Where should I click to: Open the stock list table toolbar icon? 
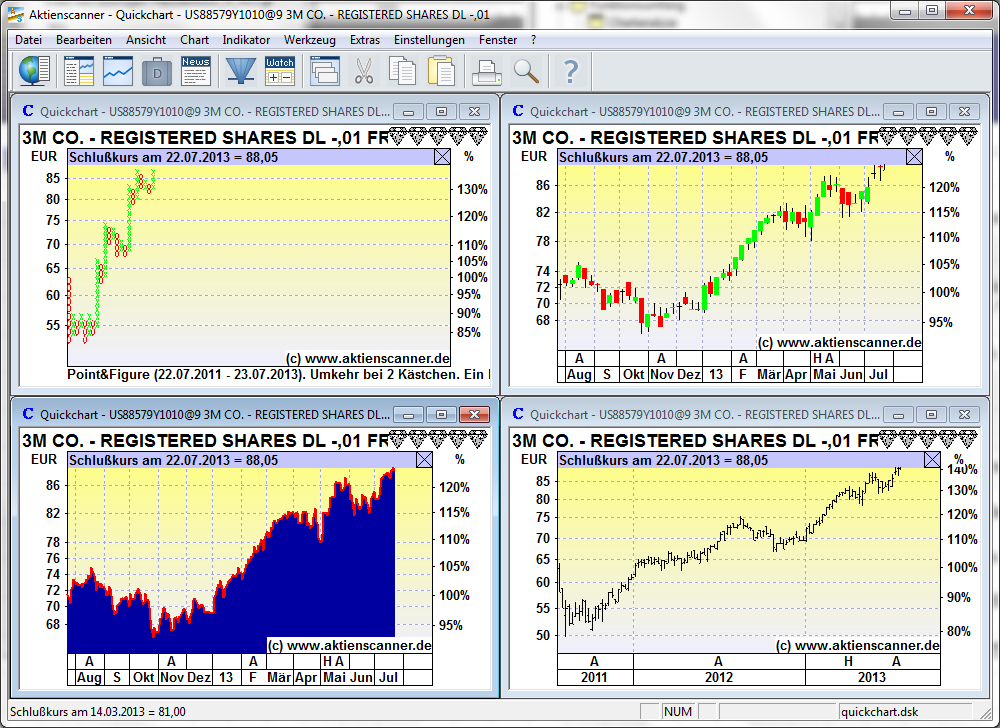tap(79, 71)
